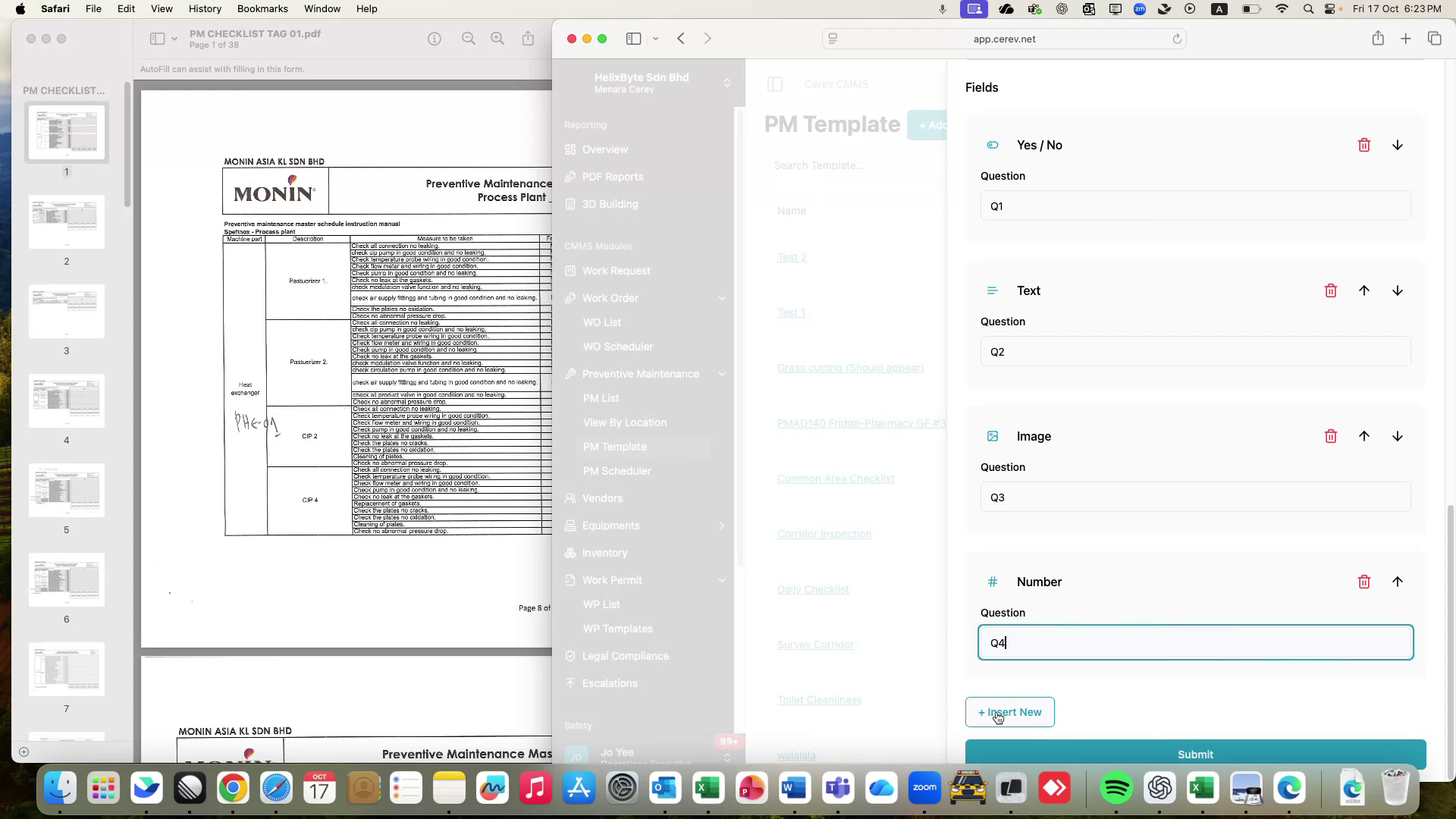
Task: Expand the Preventive Maintenance submenu
Action: pos(722,374)
